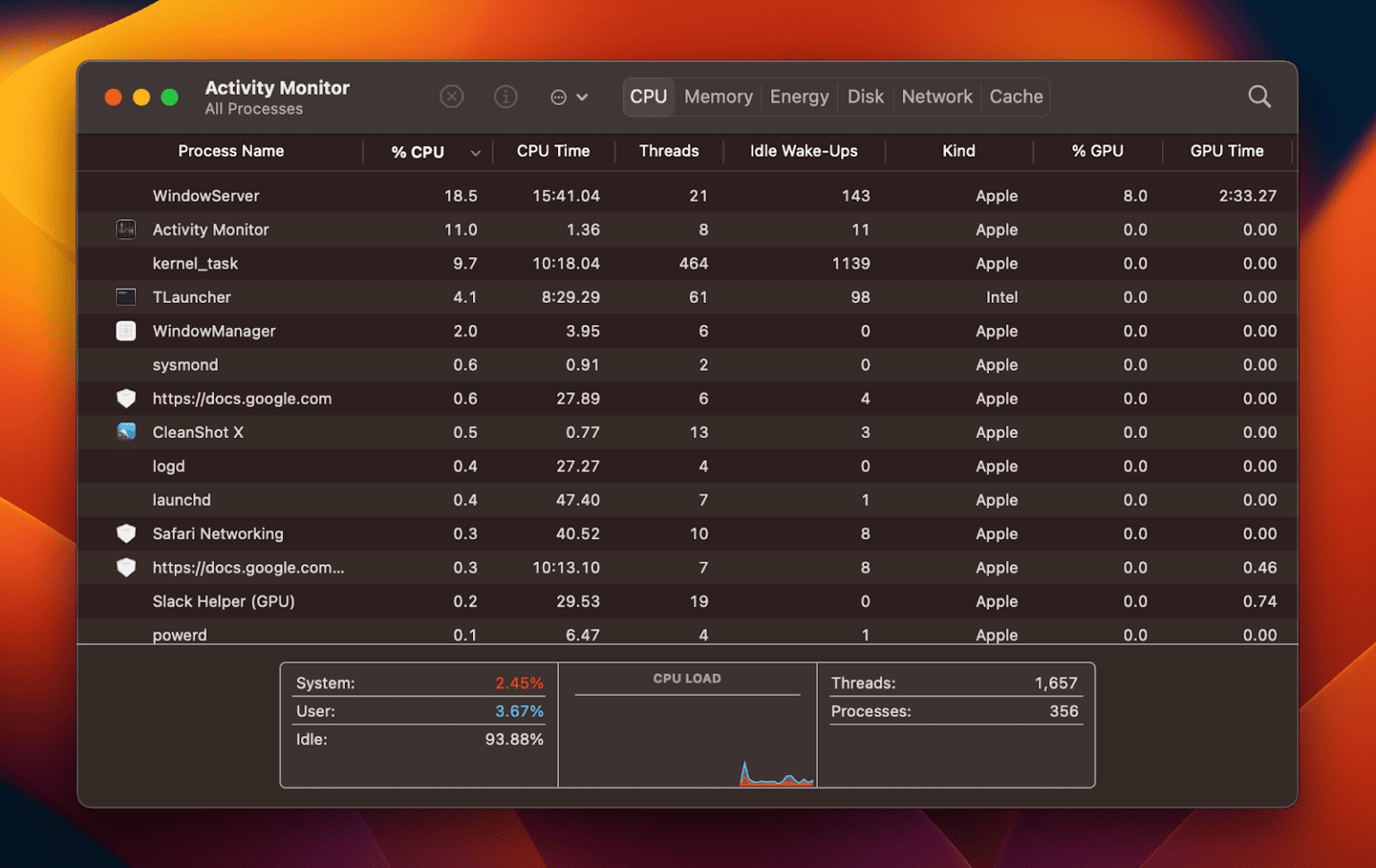Select the CleanShot X app icon
The height and width of the screenshot is (868, 1376).
[125, 432]
